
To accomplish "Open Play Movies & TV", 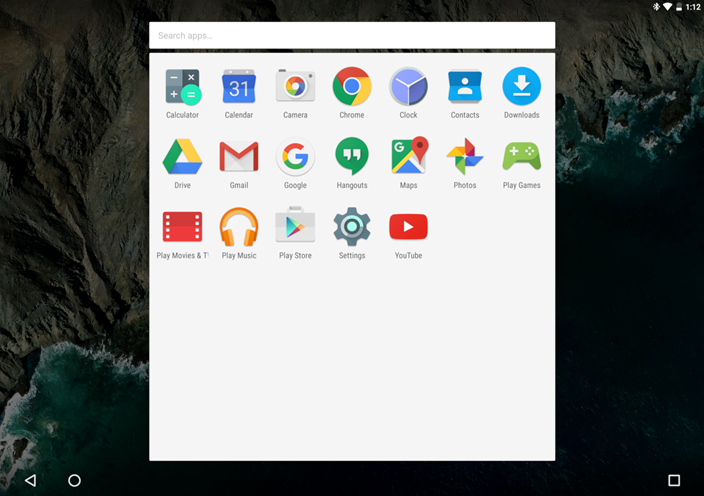I will [x=182, y=227].
